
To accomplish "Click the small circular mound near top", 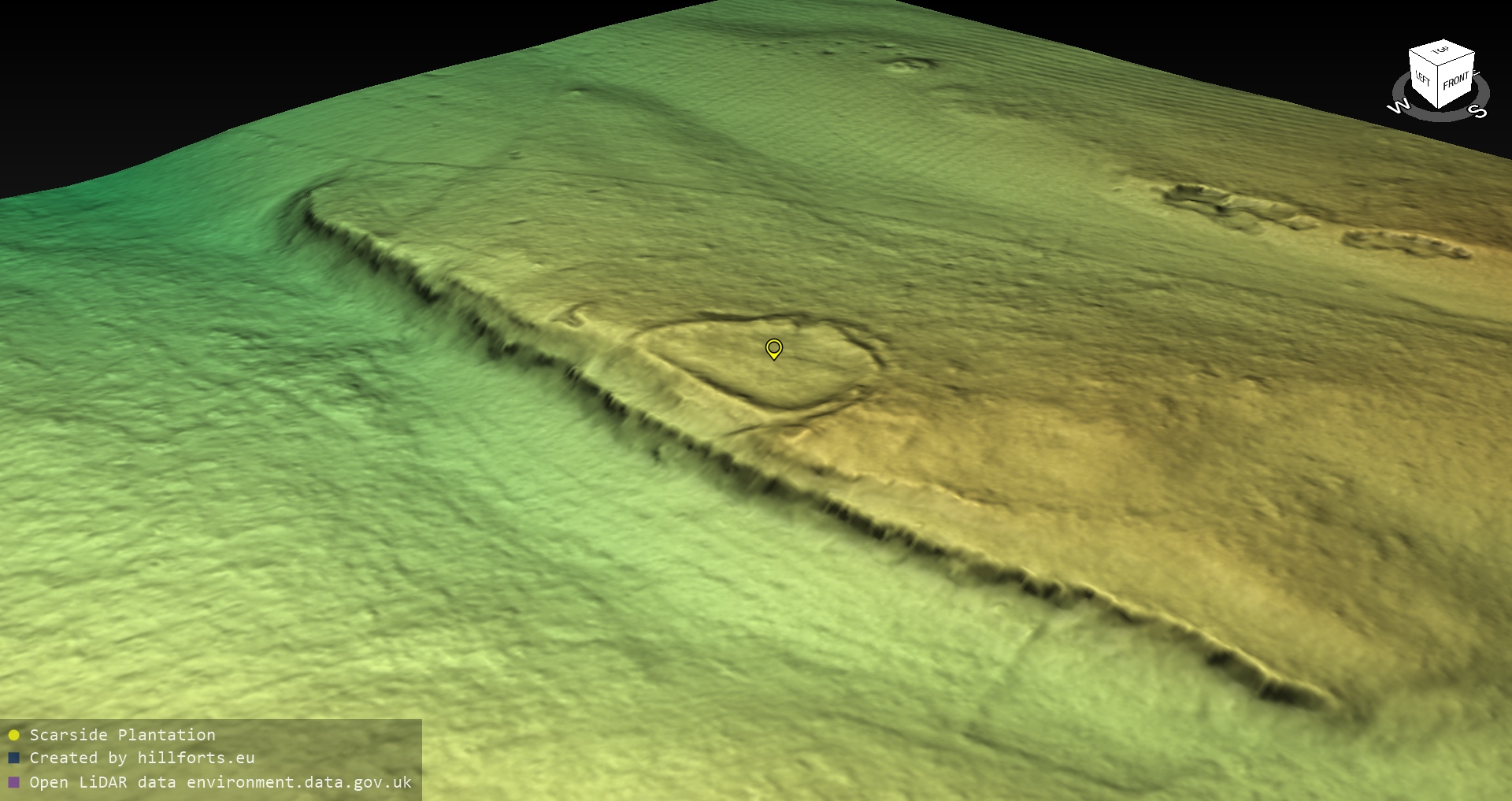I will [908, 65].
